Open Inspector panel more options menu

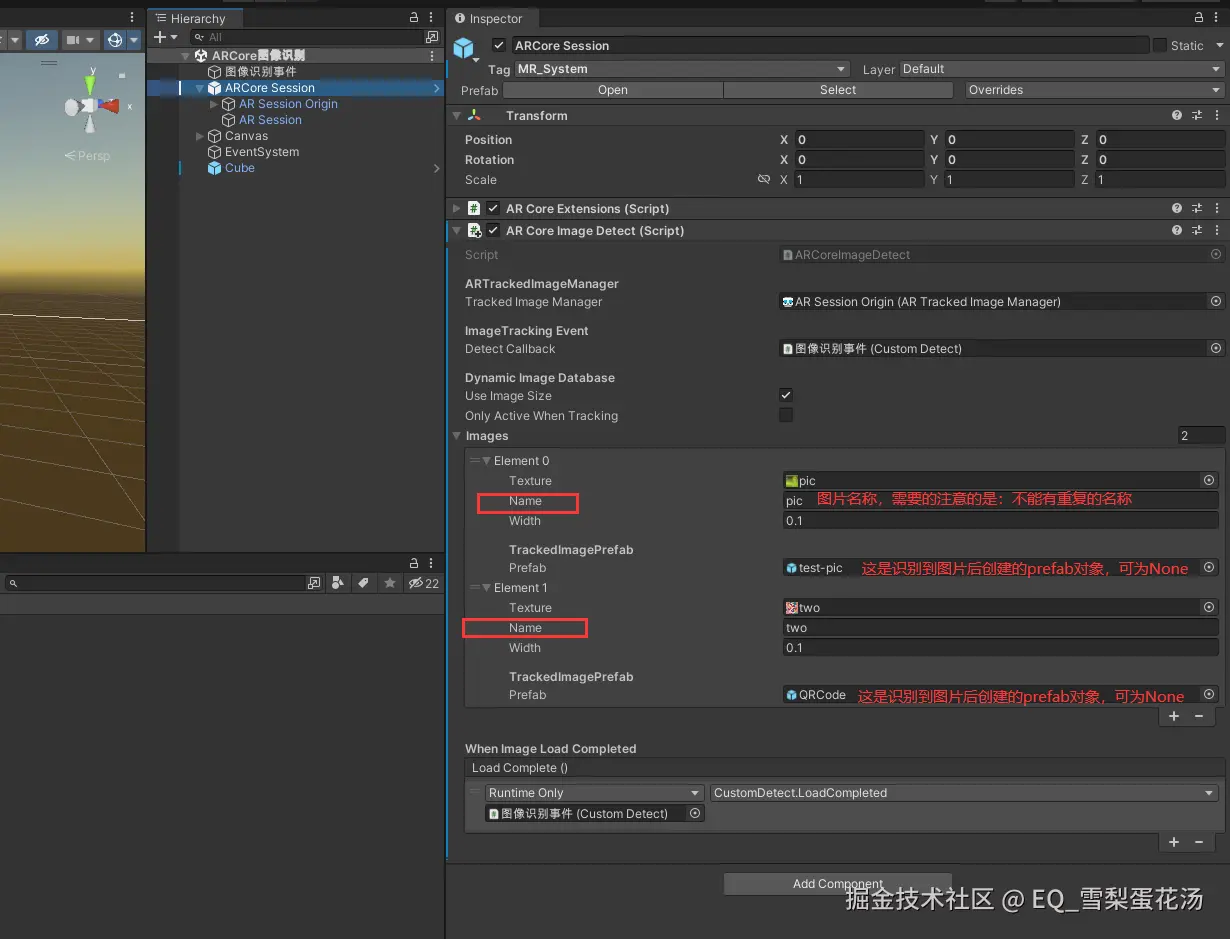click(1217, 18)
